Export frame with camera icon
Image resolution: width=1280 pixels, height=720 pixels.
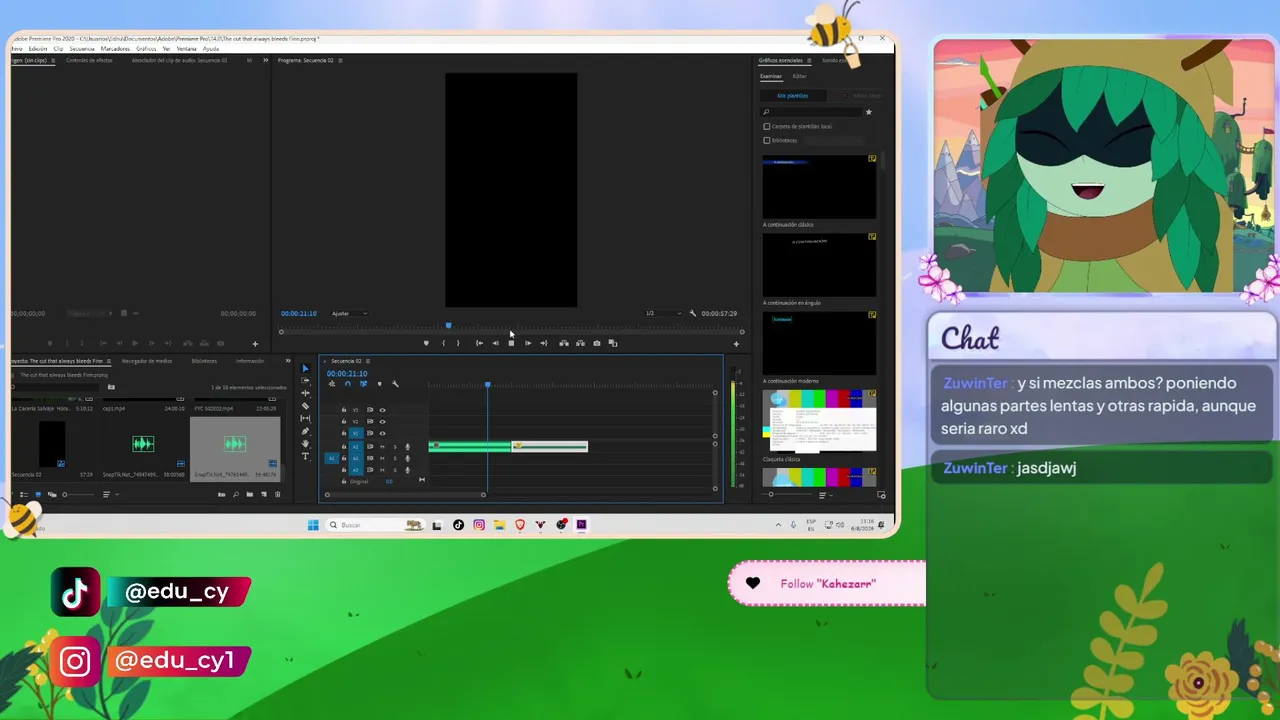click(x=597, y=343)
